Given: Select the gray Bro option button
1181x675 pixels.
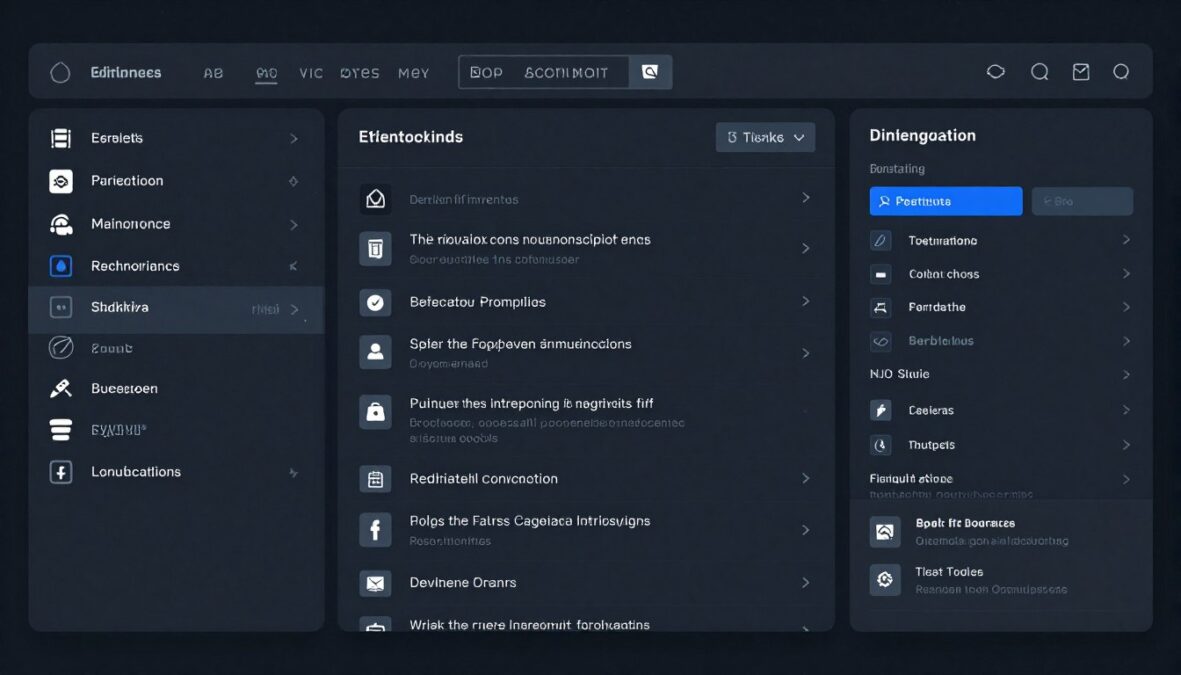Looking at the screenshot, I should click(x=1082, y=201).
